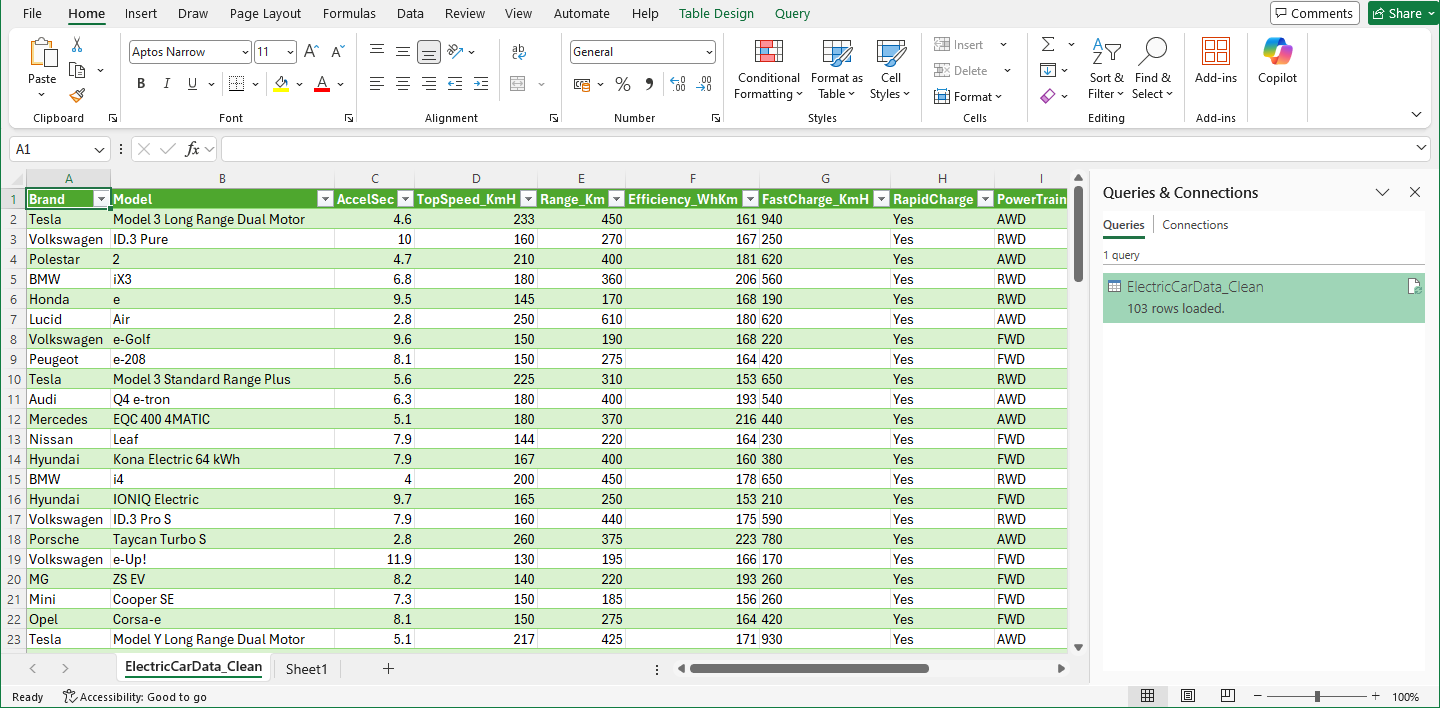
Task: Open the Table Design ribbon tab
Action: coord(716,14)
